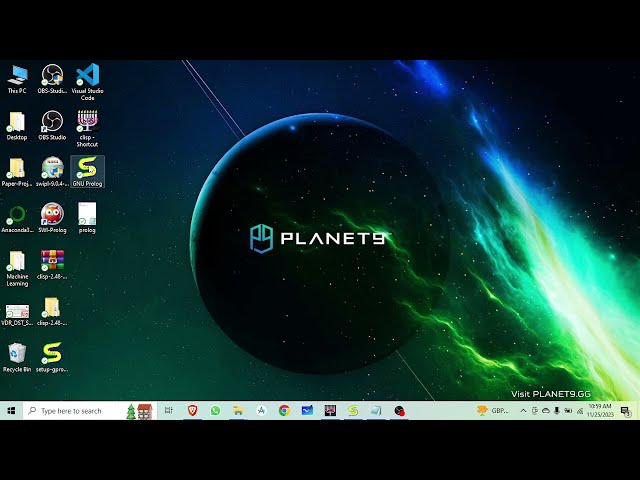640x480 pixels.
Task: Open File Explorer from the taskbar
Action: (238, 411)
